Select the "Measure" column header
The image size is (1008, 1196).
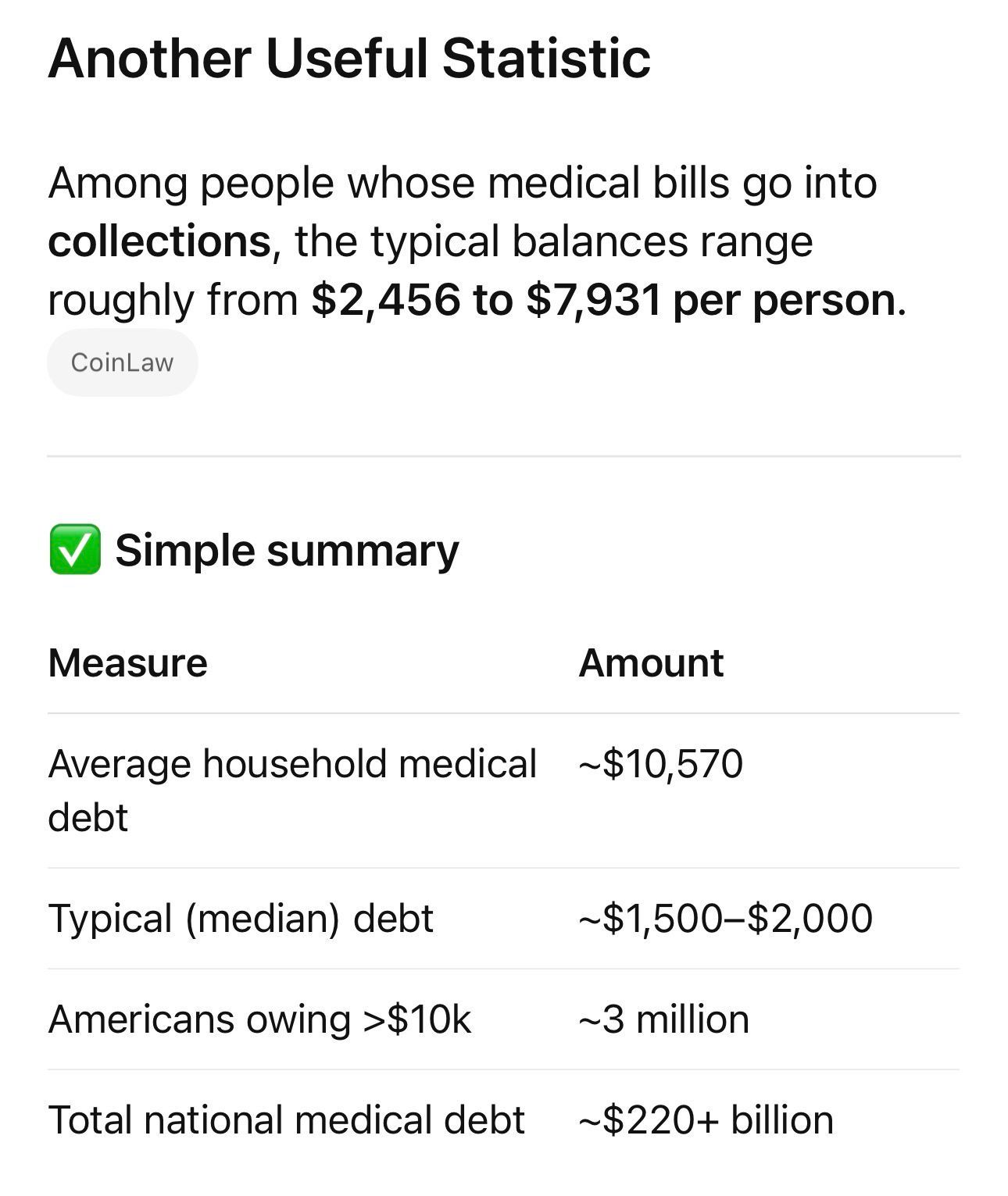[x=127, y=663]
